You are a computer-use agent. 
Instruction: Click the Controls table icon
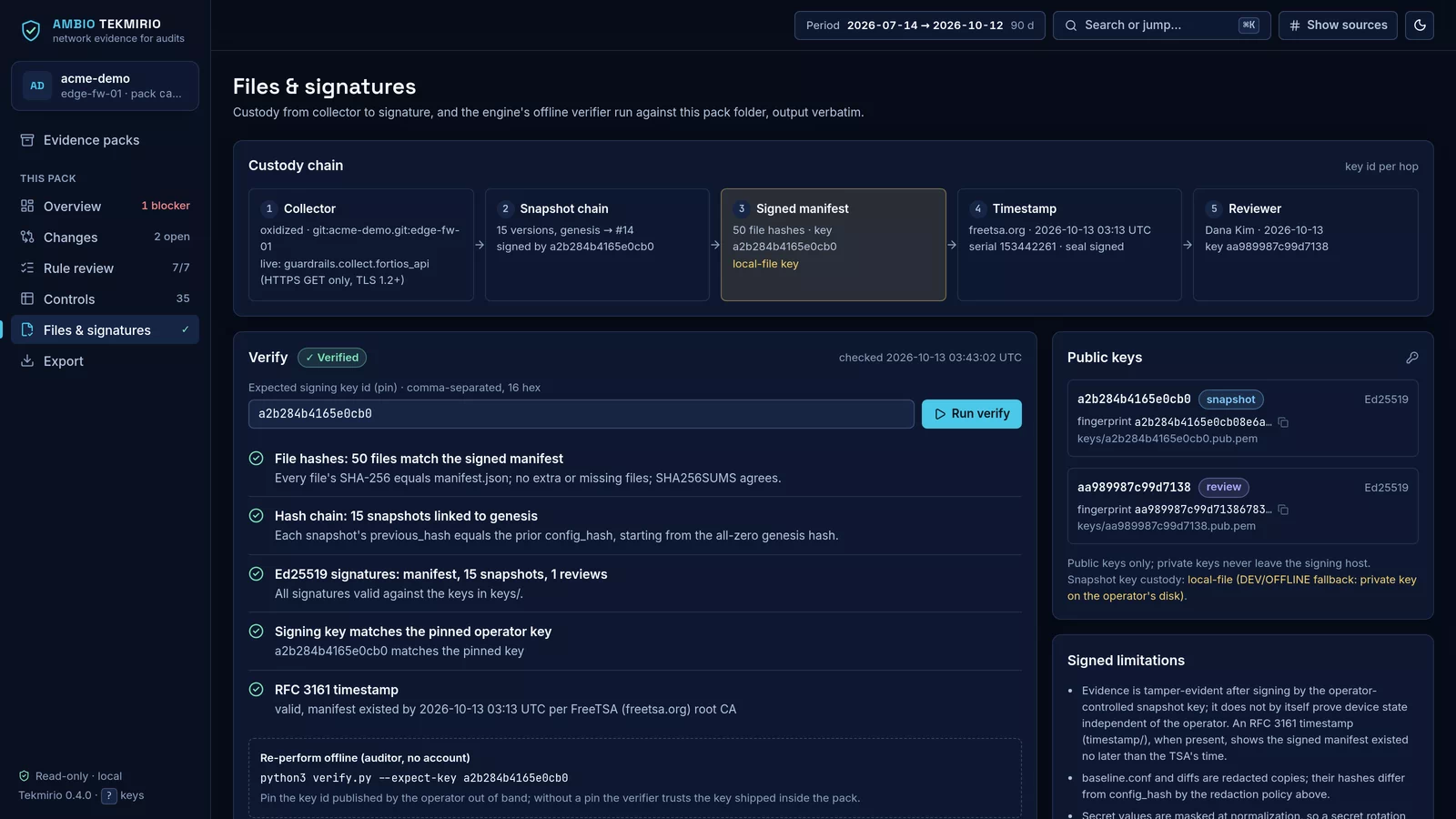click(27, 299)
